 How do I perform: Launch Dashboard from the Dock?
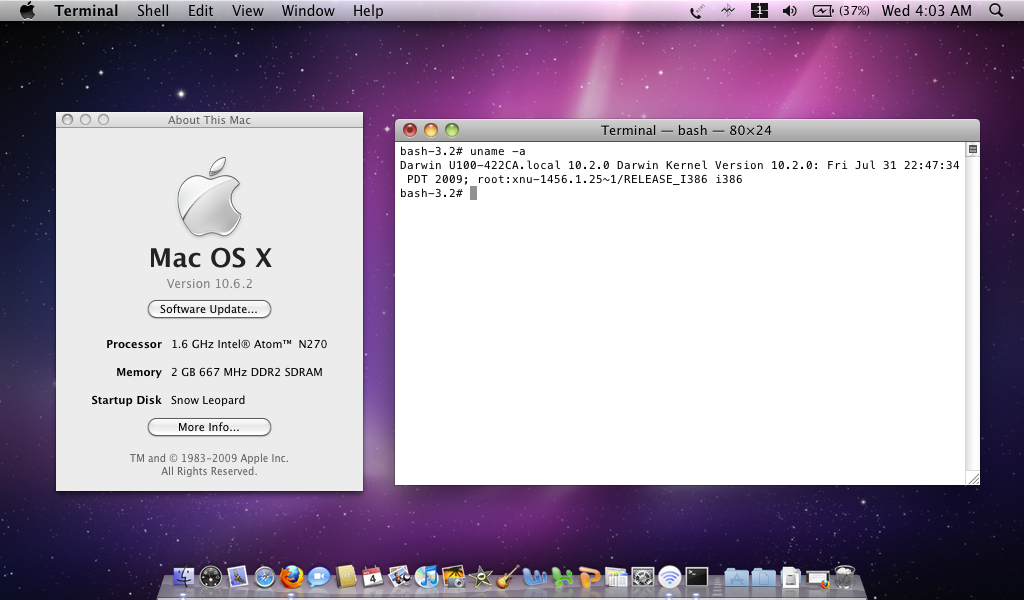211,576
